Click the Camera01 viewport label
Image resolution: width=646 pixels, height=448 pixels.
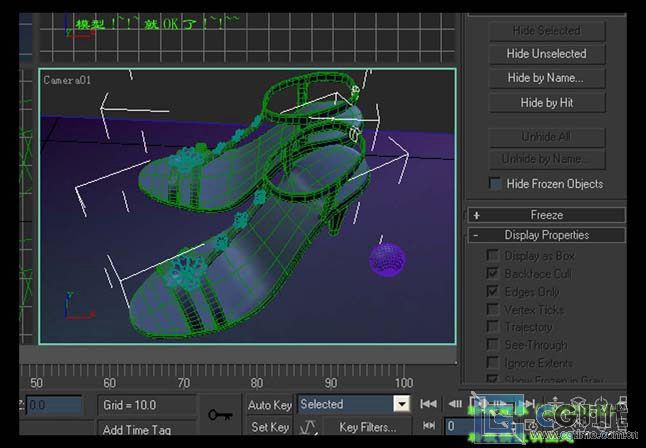(67, 79)
